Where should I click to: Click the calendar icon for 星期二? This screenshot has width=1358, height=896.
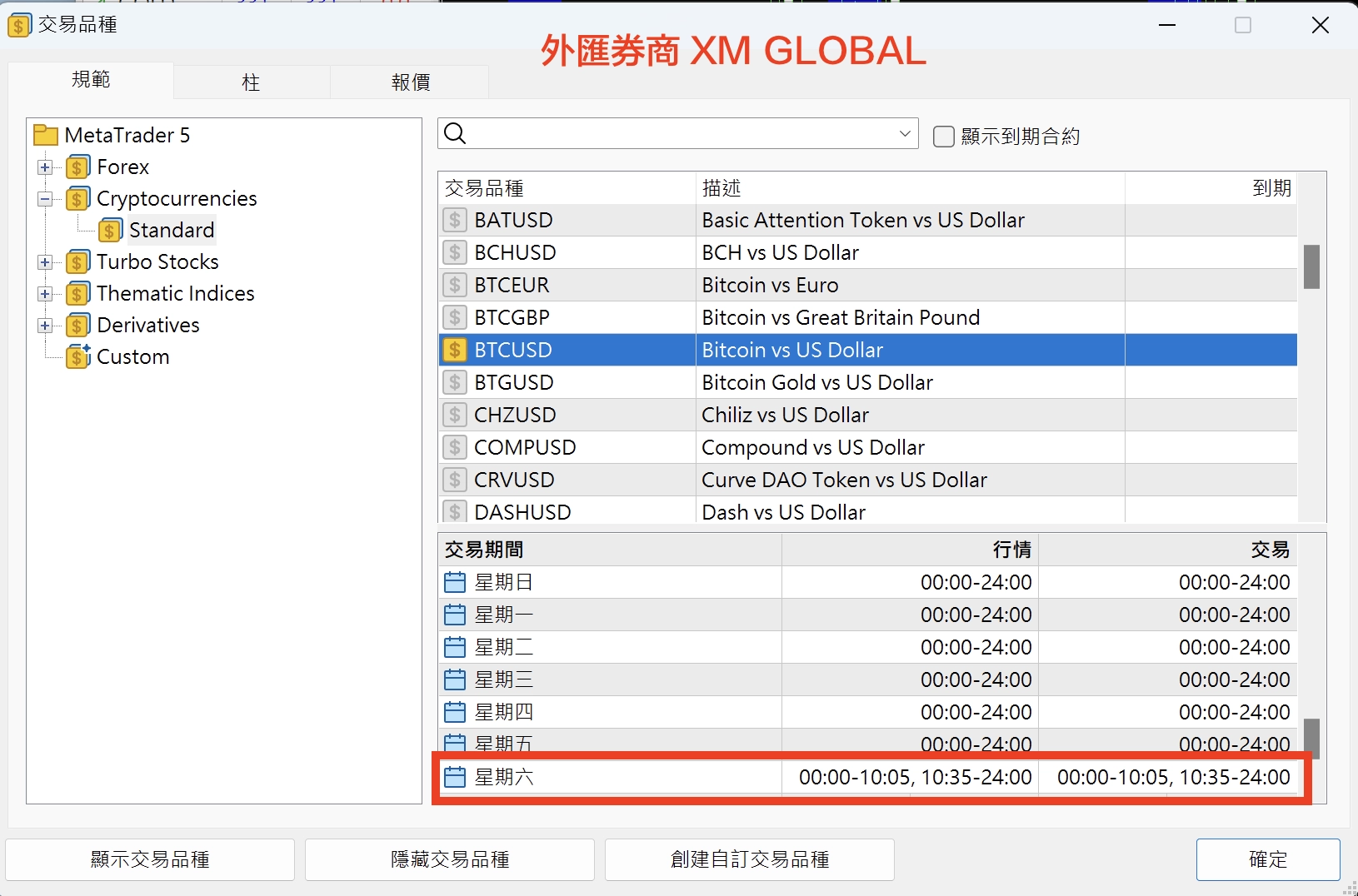click(455, 647)
